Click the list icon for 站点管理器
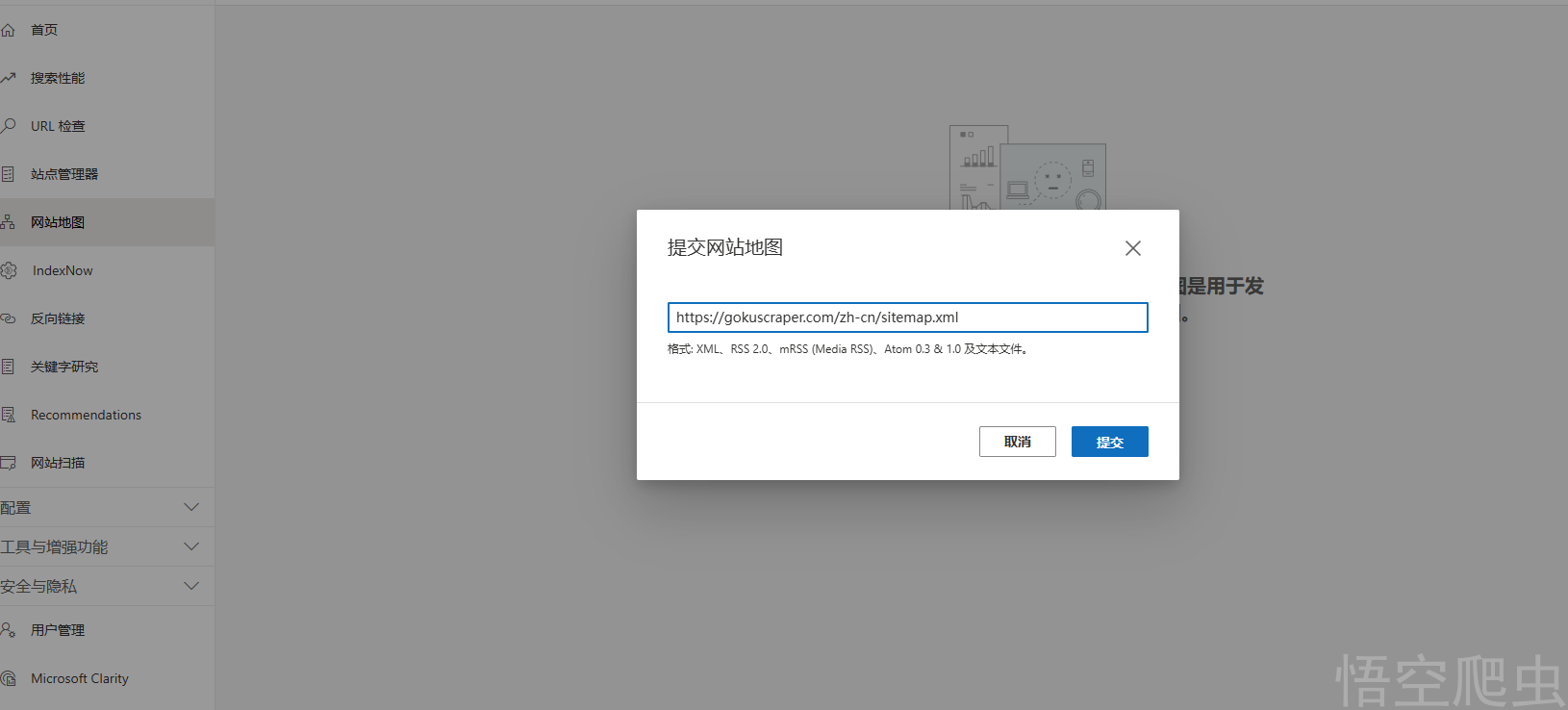The image size is (1568, 710). point(8,174)
